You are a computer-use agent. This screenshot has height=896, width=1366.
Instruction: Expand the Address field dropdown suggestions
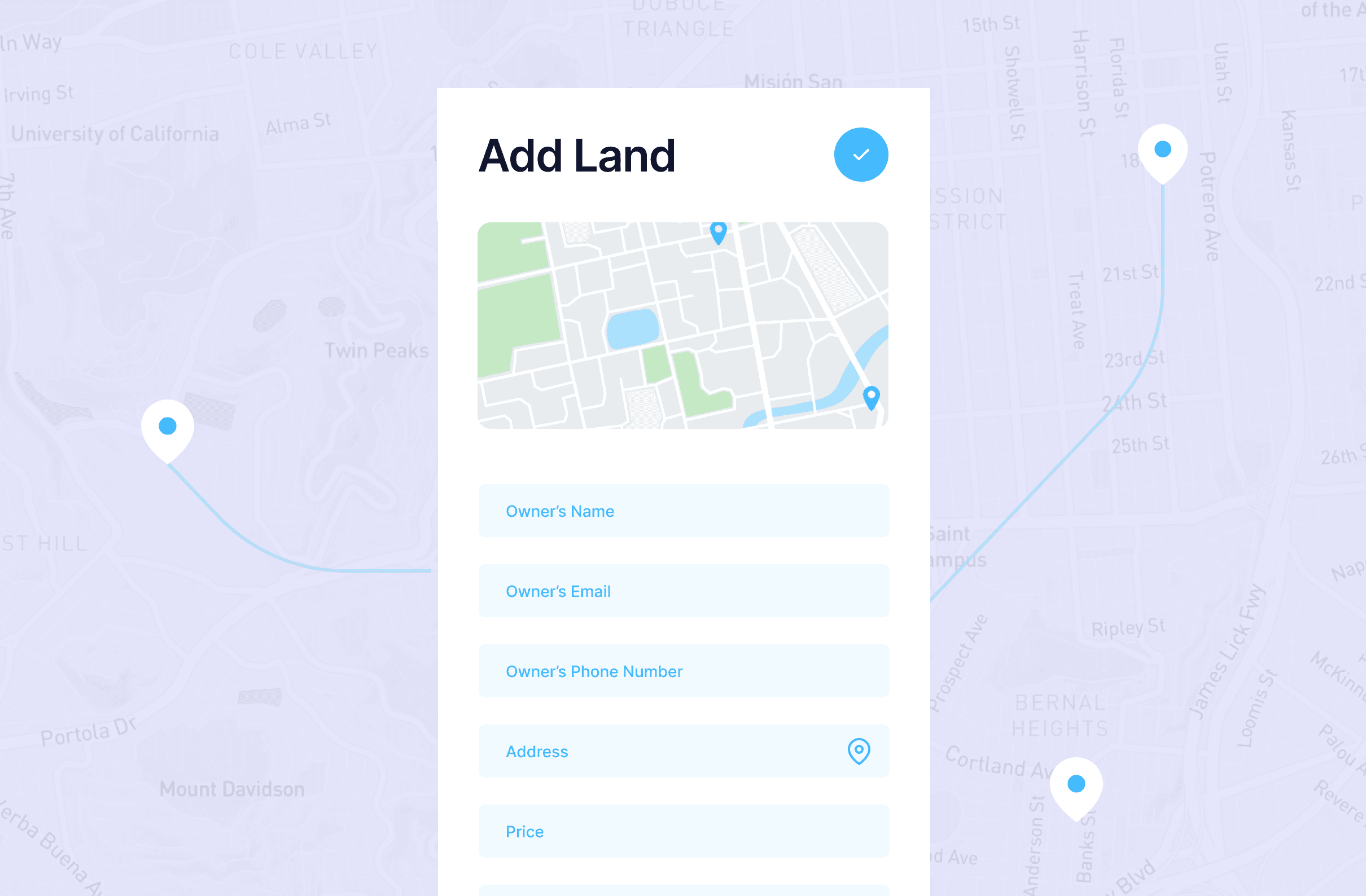pyautogui.click(x=857, y=752)
